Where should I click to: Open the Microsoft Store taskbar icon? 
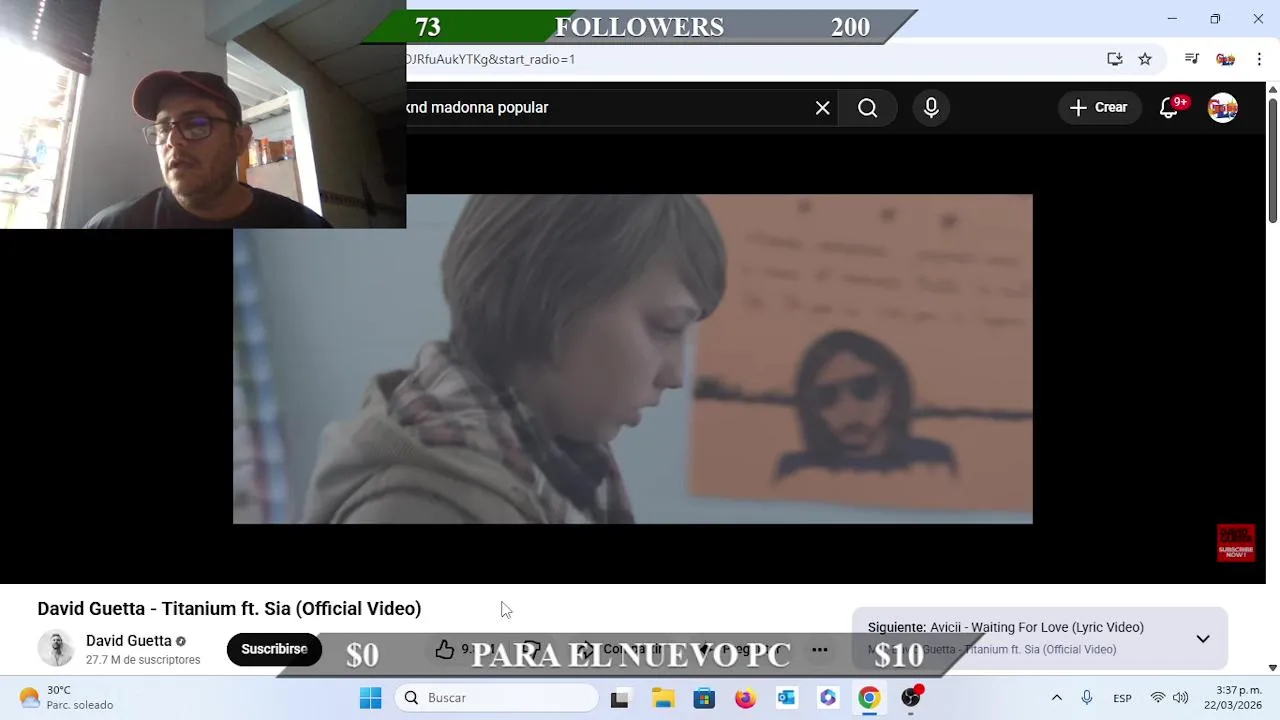704,698
